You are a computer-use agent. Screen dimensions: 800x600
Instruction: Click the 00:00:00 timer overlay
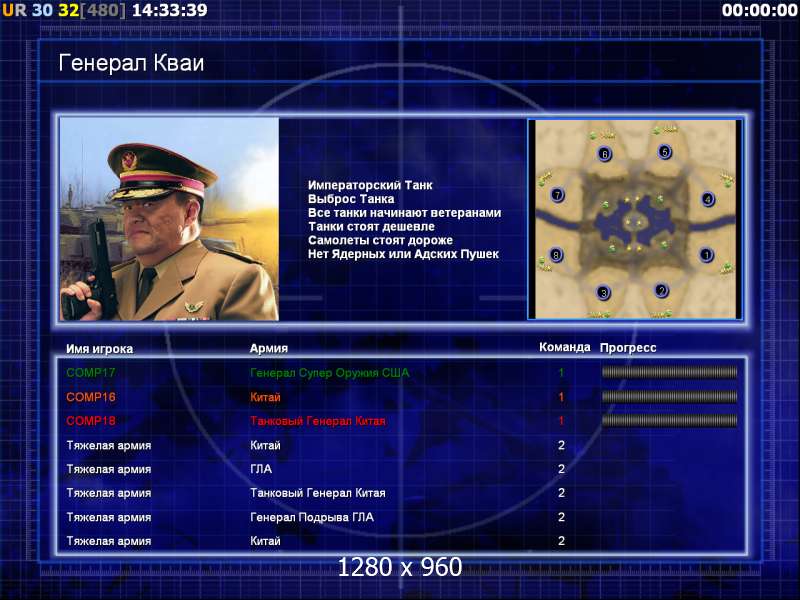click(760, 10)
